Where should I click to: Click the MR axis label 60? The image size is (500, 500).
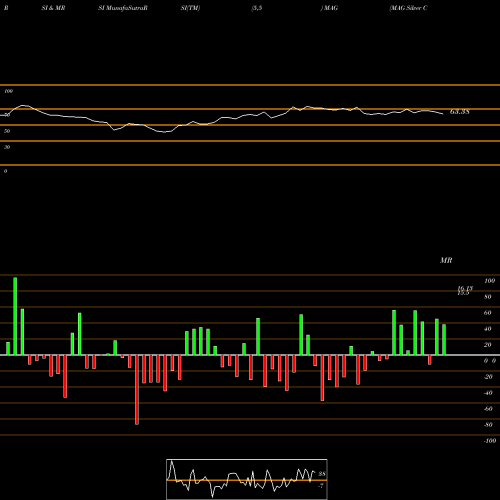pyautogui.click(x=488, y=313)
